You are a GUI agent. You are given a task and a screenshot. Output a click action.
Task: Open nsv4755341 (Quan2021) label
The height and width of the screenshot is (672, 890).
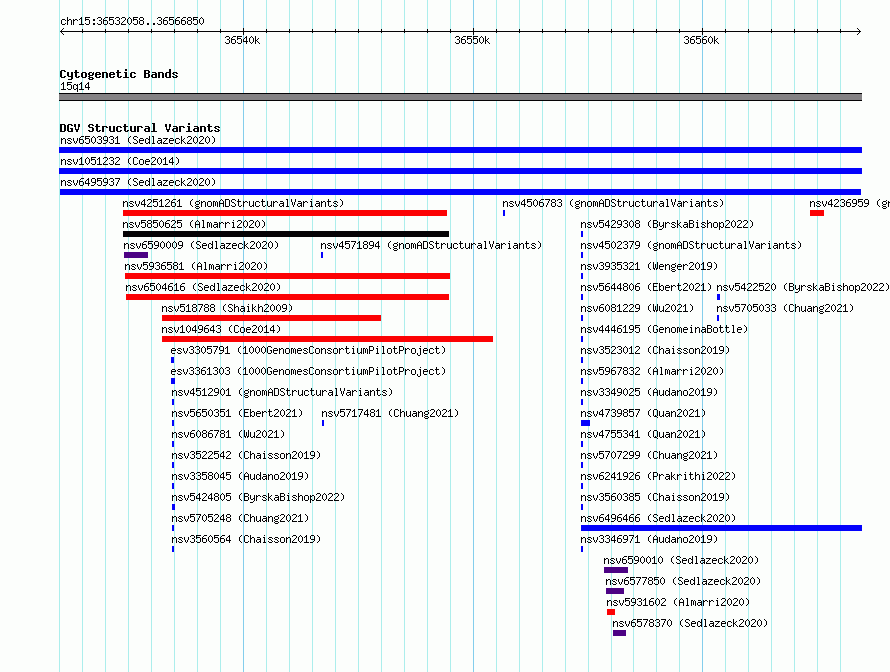tap(643, 434)
